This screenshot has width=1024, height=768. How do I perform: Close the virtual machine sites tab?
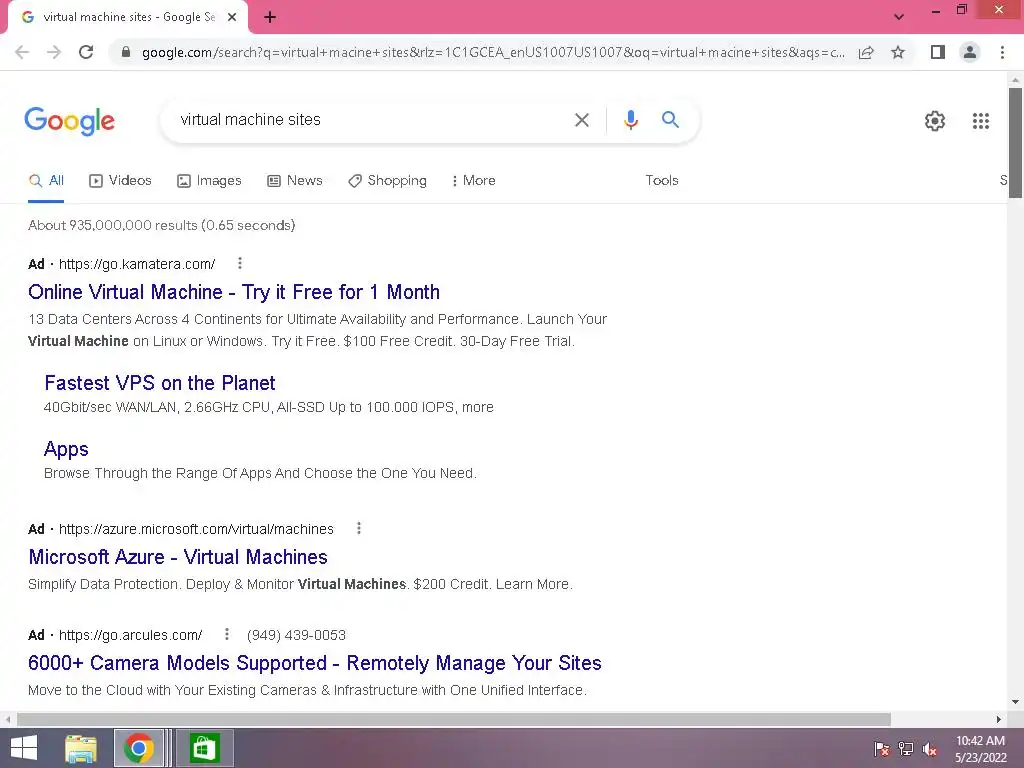coord(232,18)
